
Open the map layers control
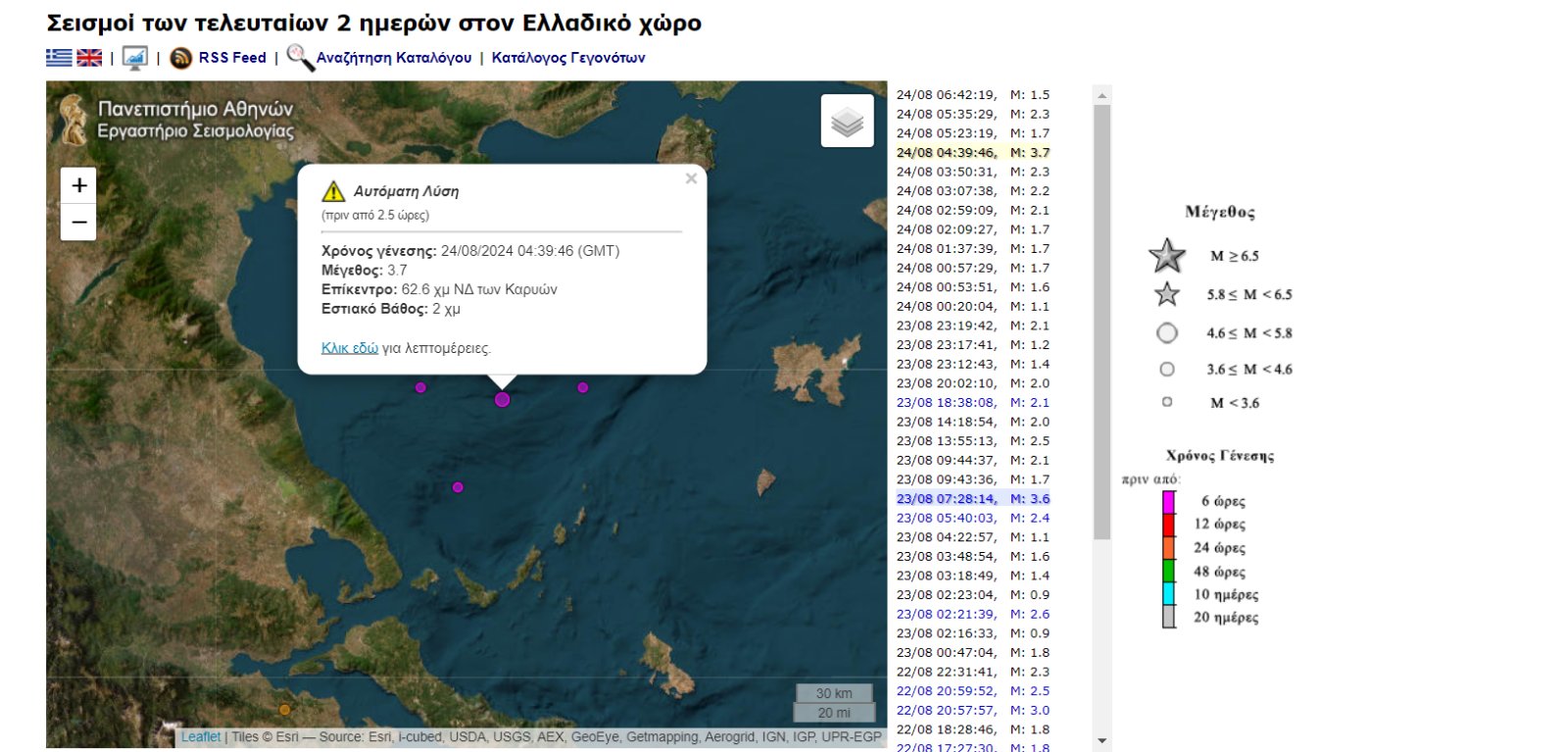tap(847, 122)
